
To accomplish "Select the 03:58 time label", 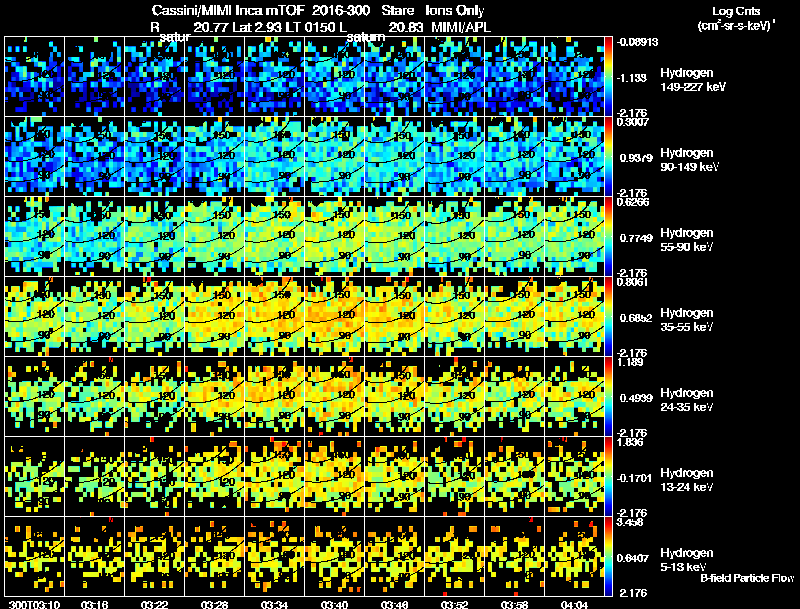I will (x=514, y=604).
